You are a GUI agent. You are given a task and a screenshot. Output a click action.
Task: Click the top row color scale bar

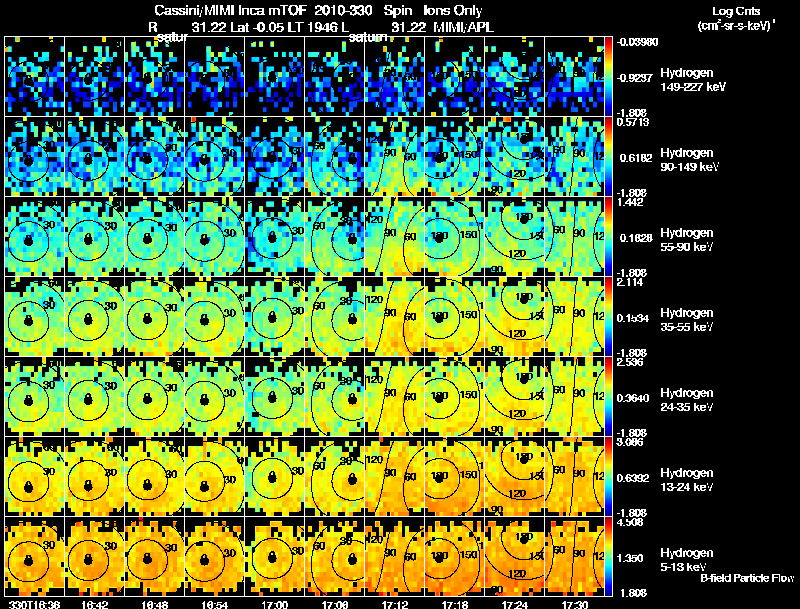[x=608, y=76]
